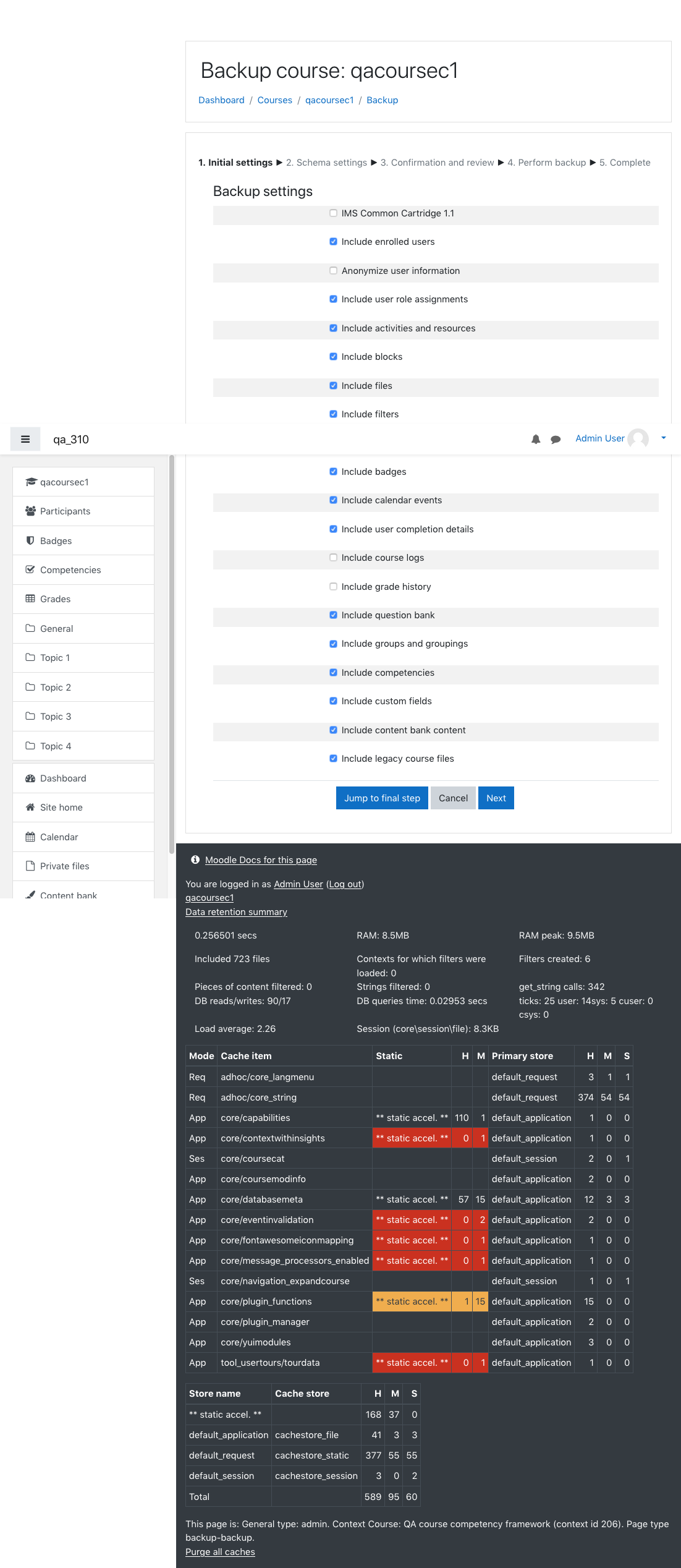The image size is (681, 1568).
Task: Toggle the Include blocks checkbox
Action: [x=333, y=357]
